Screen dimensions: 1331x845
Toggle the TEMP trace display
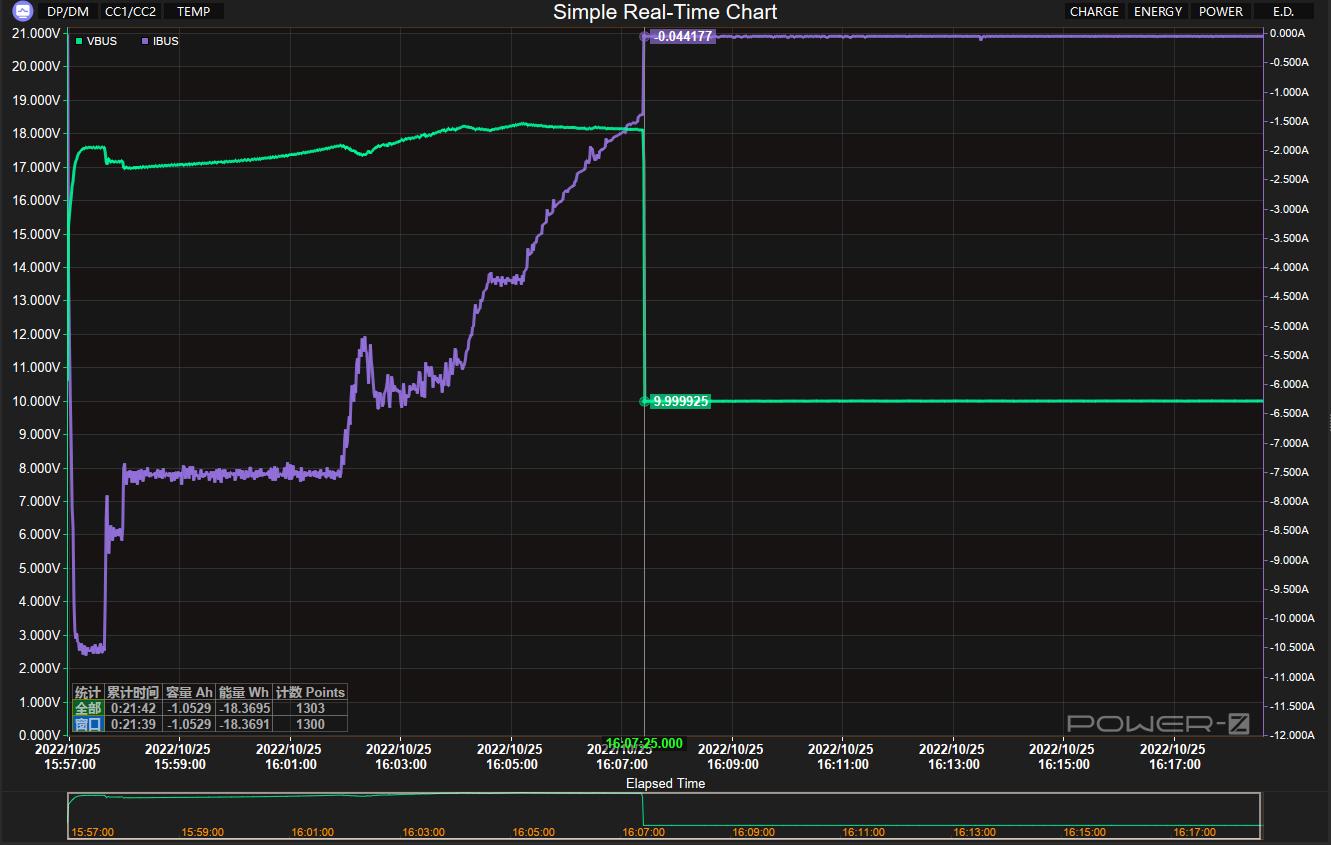[193, 12]
